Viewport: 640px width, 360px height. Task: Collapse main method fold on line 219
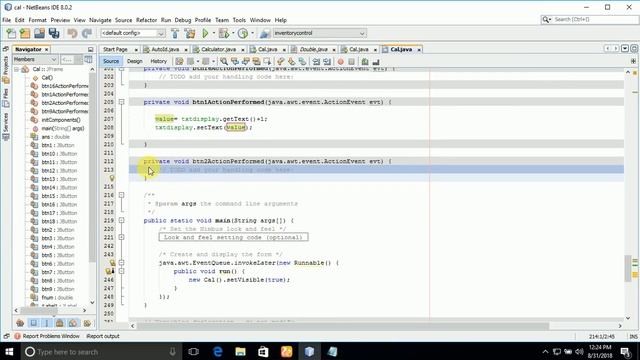(122, 220)
